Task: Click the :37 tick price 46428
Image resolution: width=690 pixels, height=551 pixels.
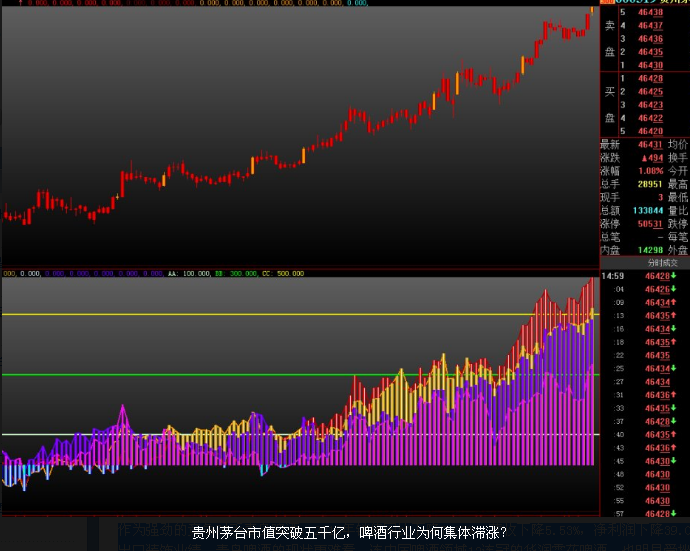Action: coord(657,421)
